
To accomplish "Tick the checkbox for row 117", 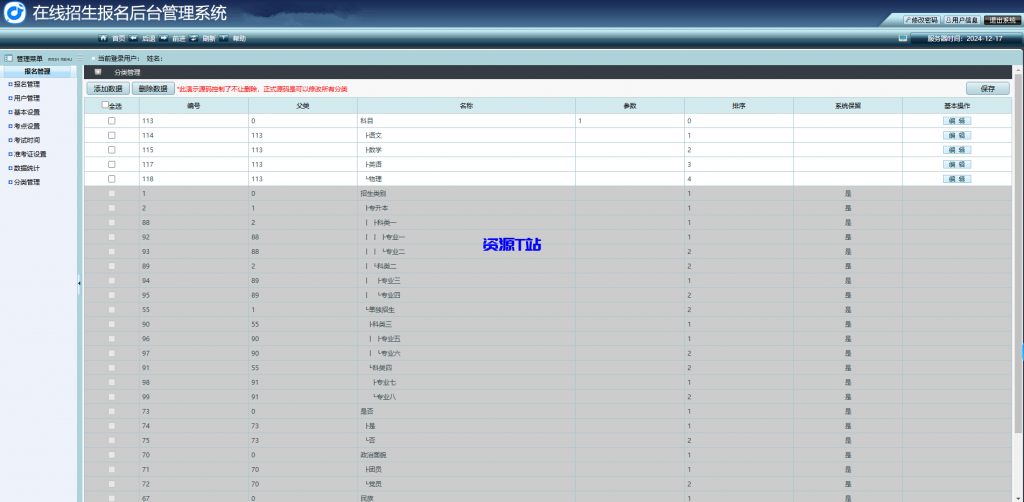I will [x=111, y=164].
